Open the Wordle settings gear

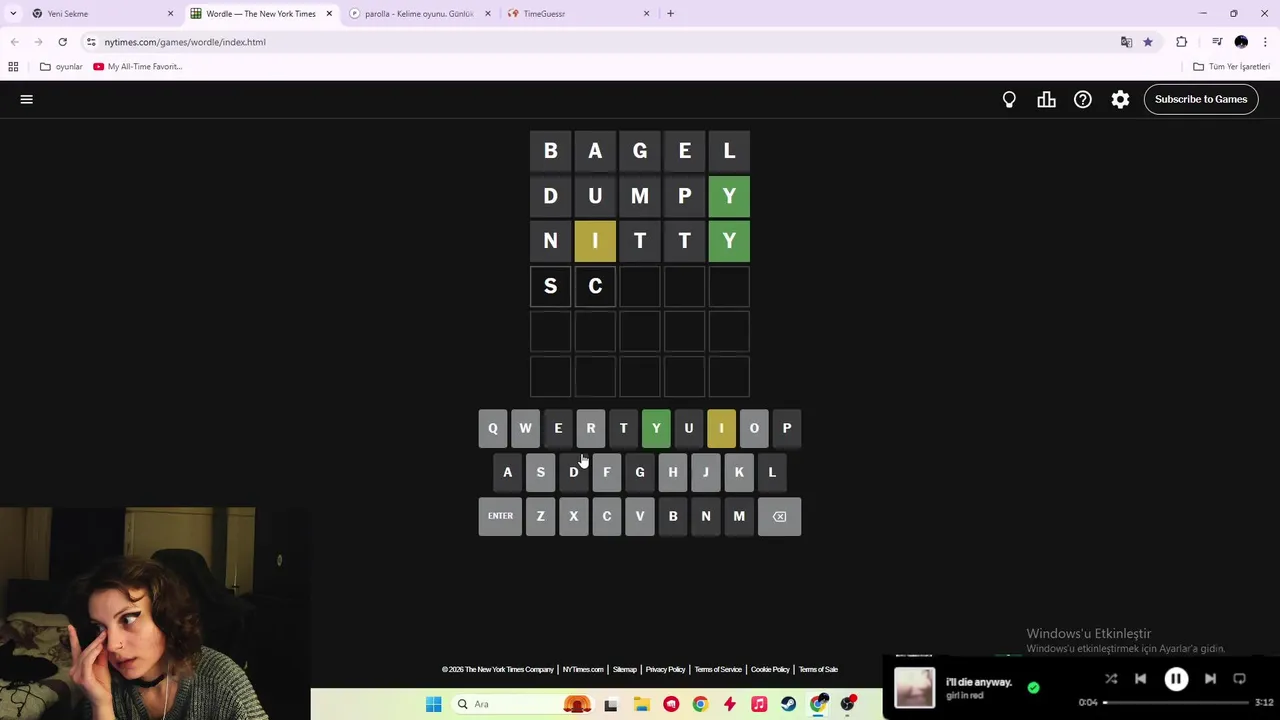(1120, 99)
